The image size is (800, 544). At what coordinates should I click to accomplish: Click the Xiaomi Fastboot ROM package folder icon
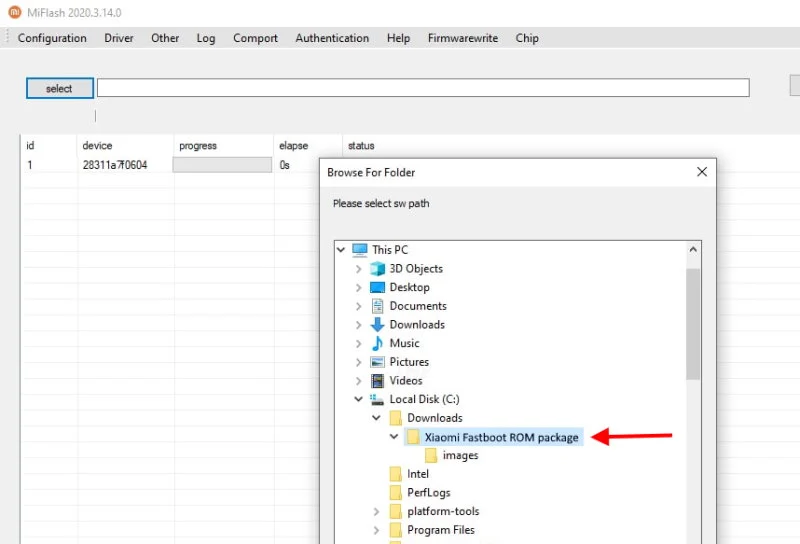[413, 437]
